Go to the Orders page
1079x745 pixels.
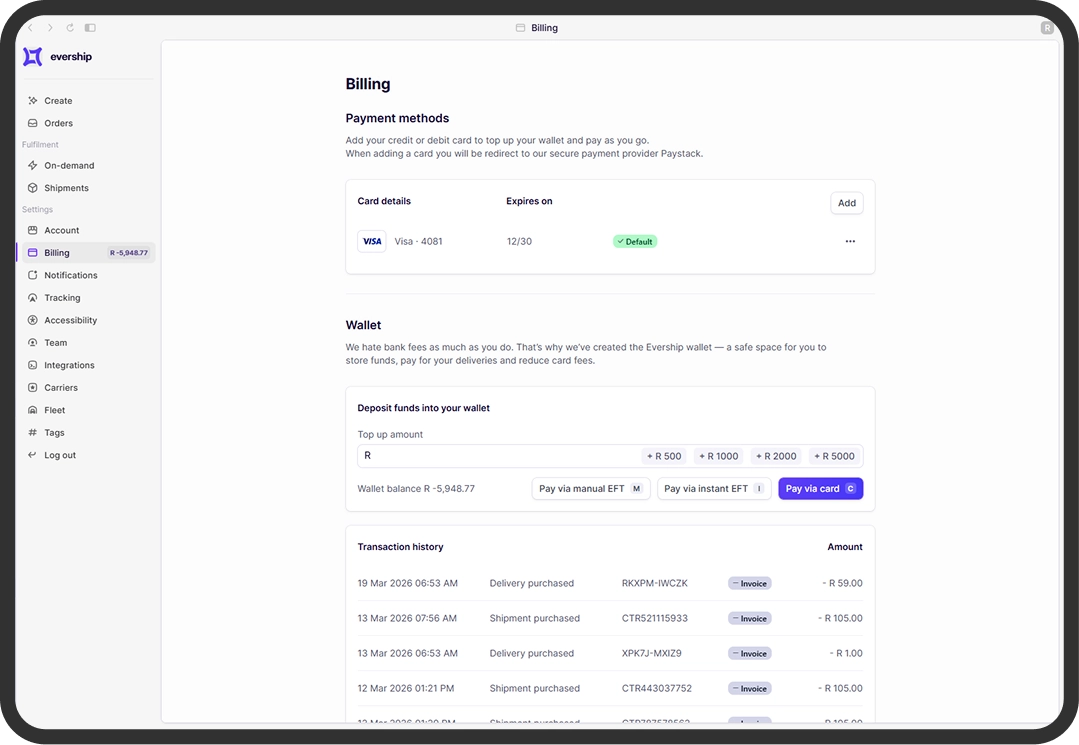pyautogui.click(x=58, y=124)
